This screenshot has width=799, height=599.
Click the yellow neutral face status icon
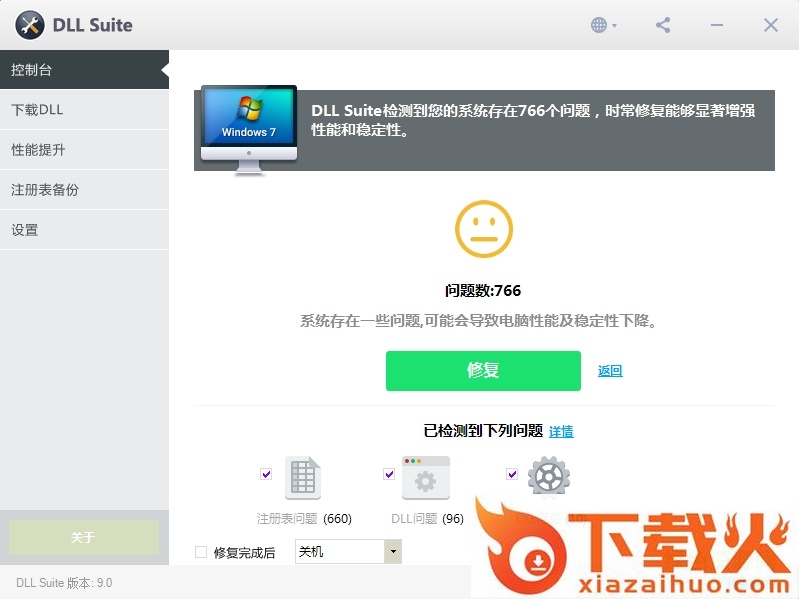point(484,229)
